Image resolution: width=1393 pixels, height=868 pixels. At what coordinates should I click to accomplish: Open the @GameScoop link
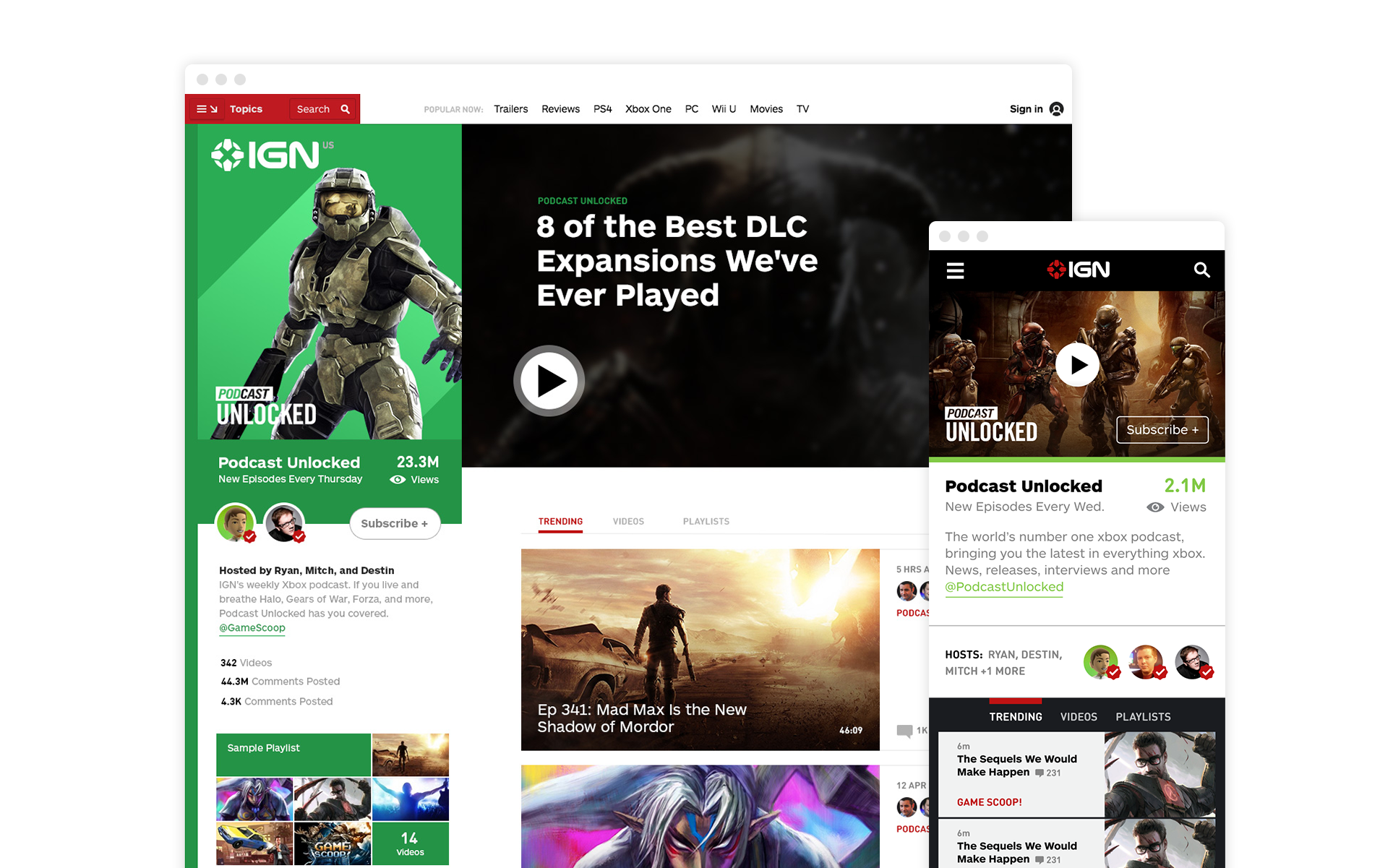252,628
